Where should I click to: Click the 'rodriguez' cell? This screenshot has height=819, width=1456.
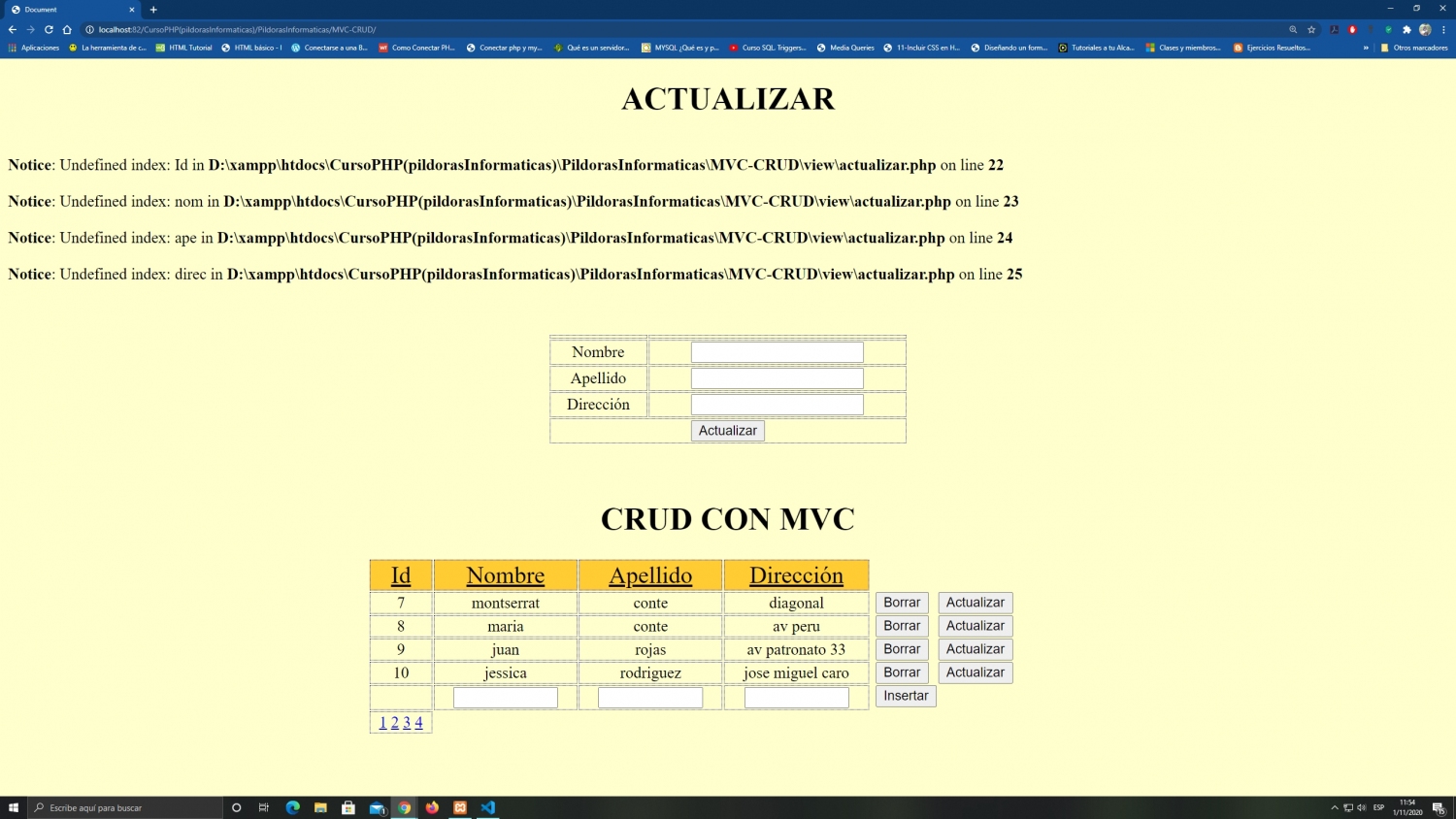click(x=650, y=672)
